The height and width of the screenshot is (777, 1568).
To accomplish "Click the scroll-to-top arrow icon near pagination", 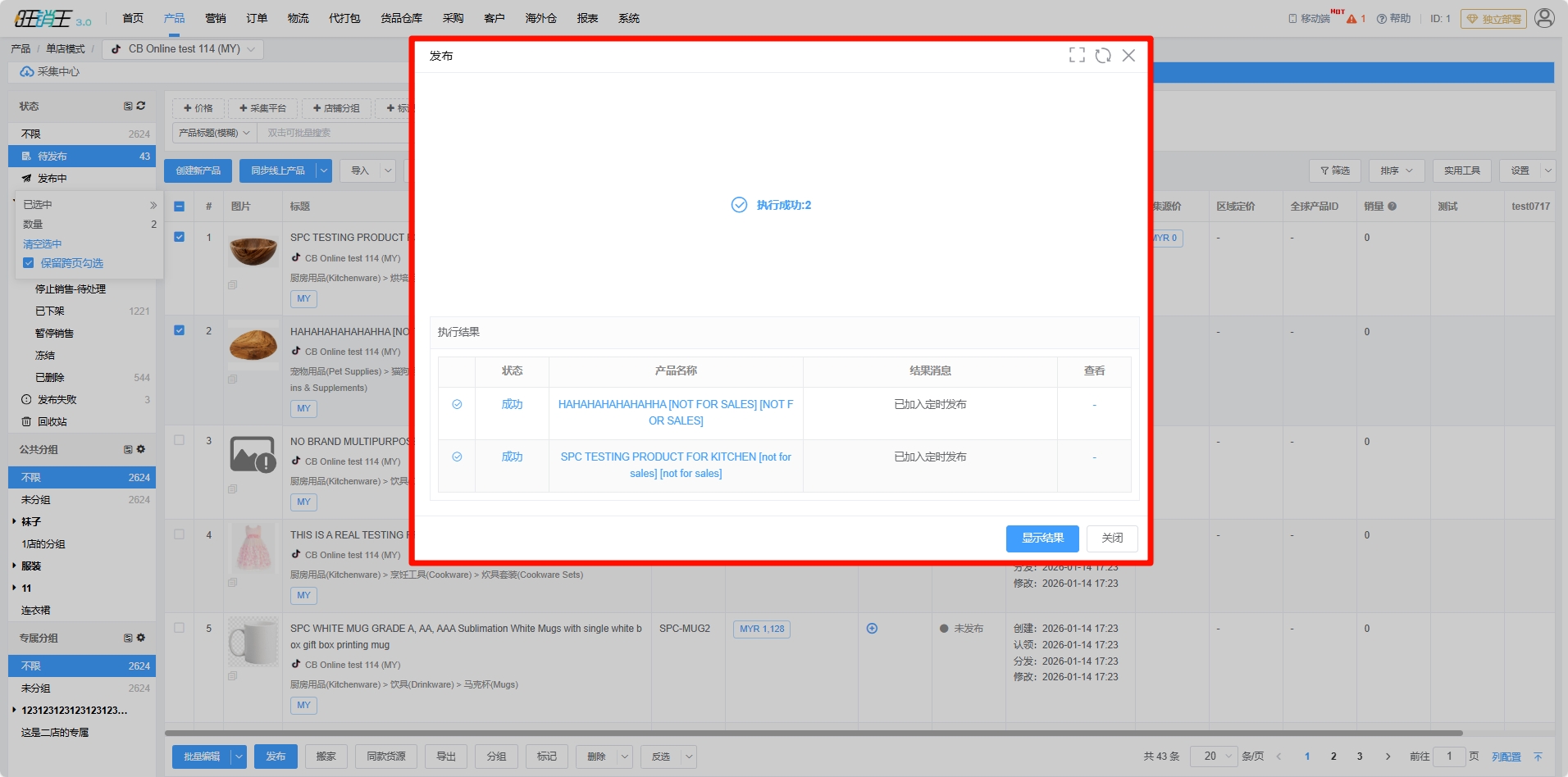I will pos(1538,757).
